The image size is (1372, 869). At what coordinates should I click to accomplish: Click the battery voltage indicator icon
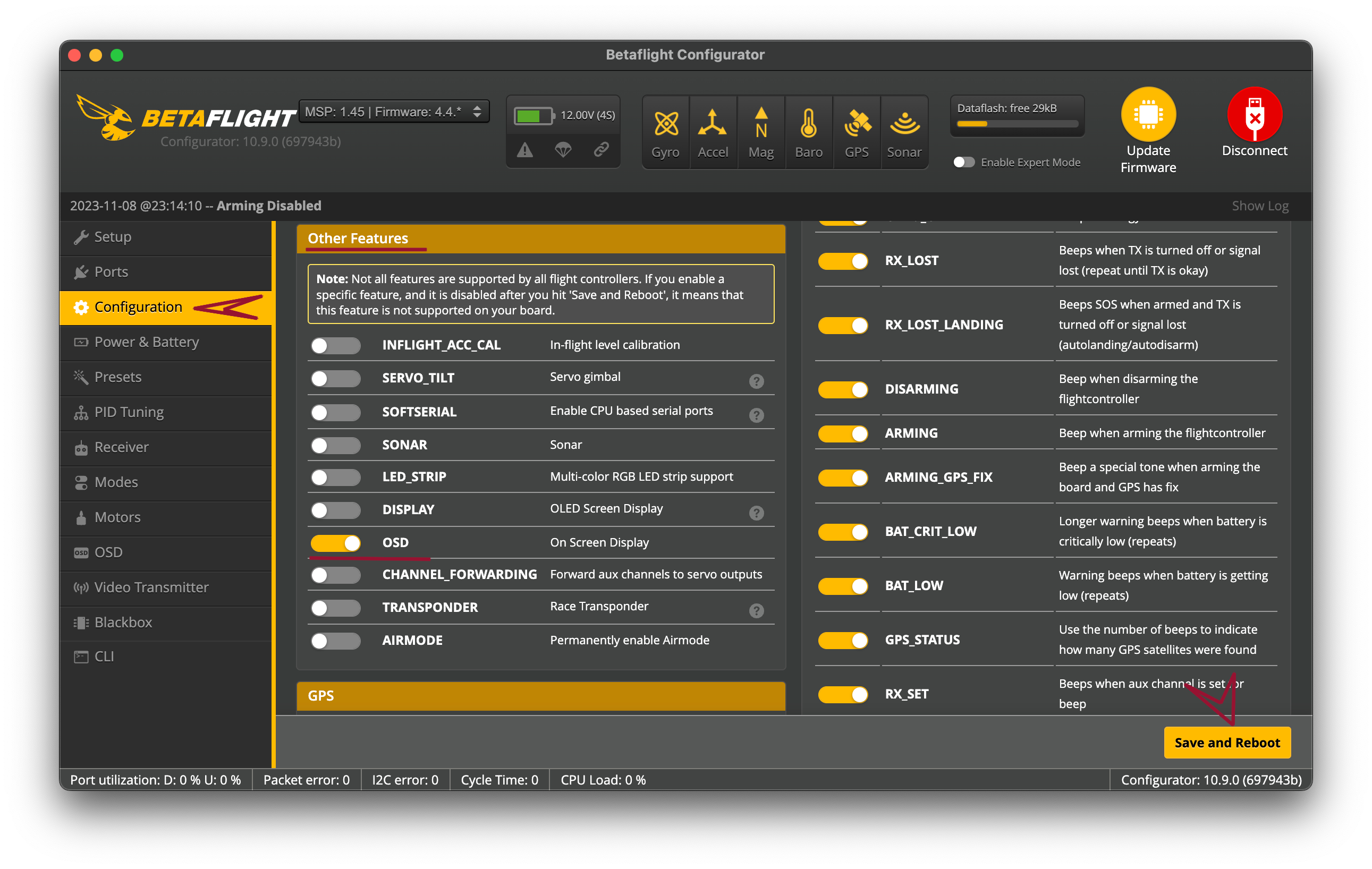coord(534,116)
